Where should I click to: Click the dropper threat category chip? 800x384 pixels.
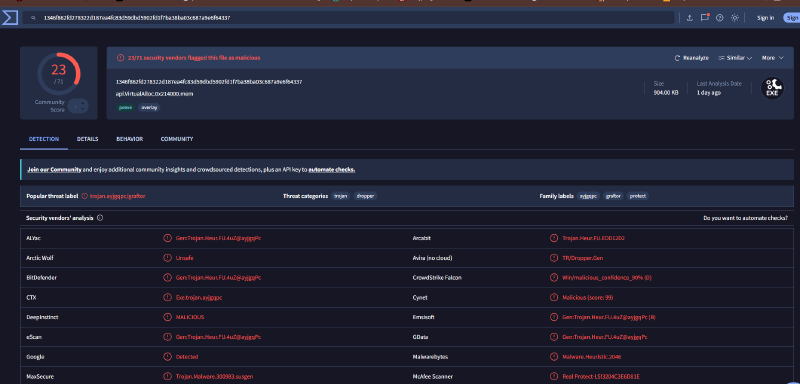[x=365, y=196]
